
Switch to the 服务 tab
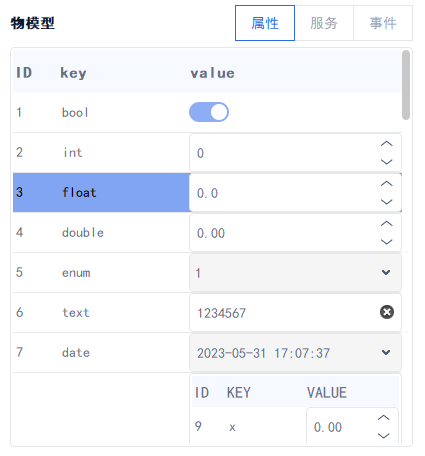coord(324,23)
